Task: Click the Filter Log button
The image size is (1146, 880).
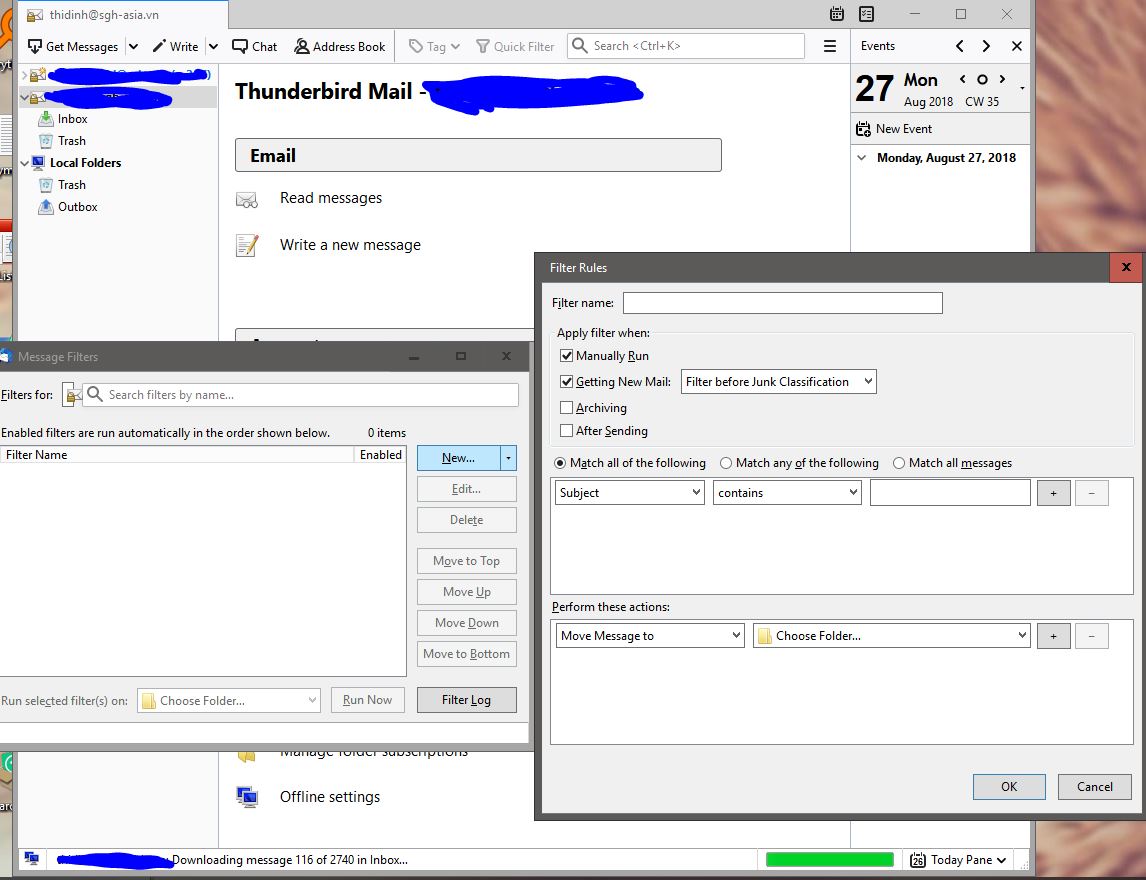Action: click(466, 699)
